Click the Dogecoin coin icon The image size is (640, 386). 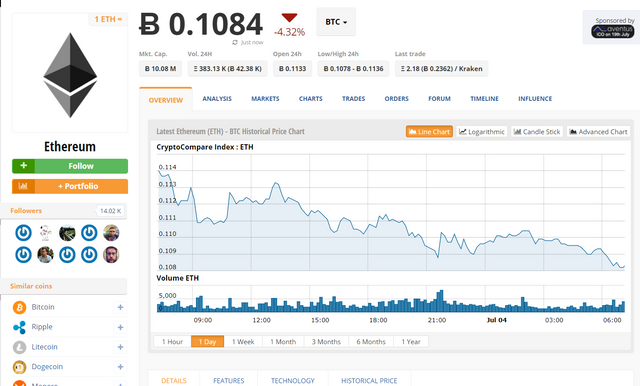pos(19,367)
